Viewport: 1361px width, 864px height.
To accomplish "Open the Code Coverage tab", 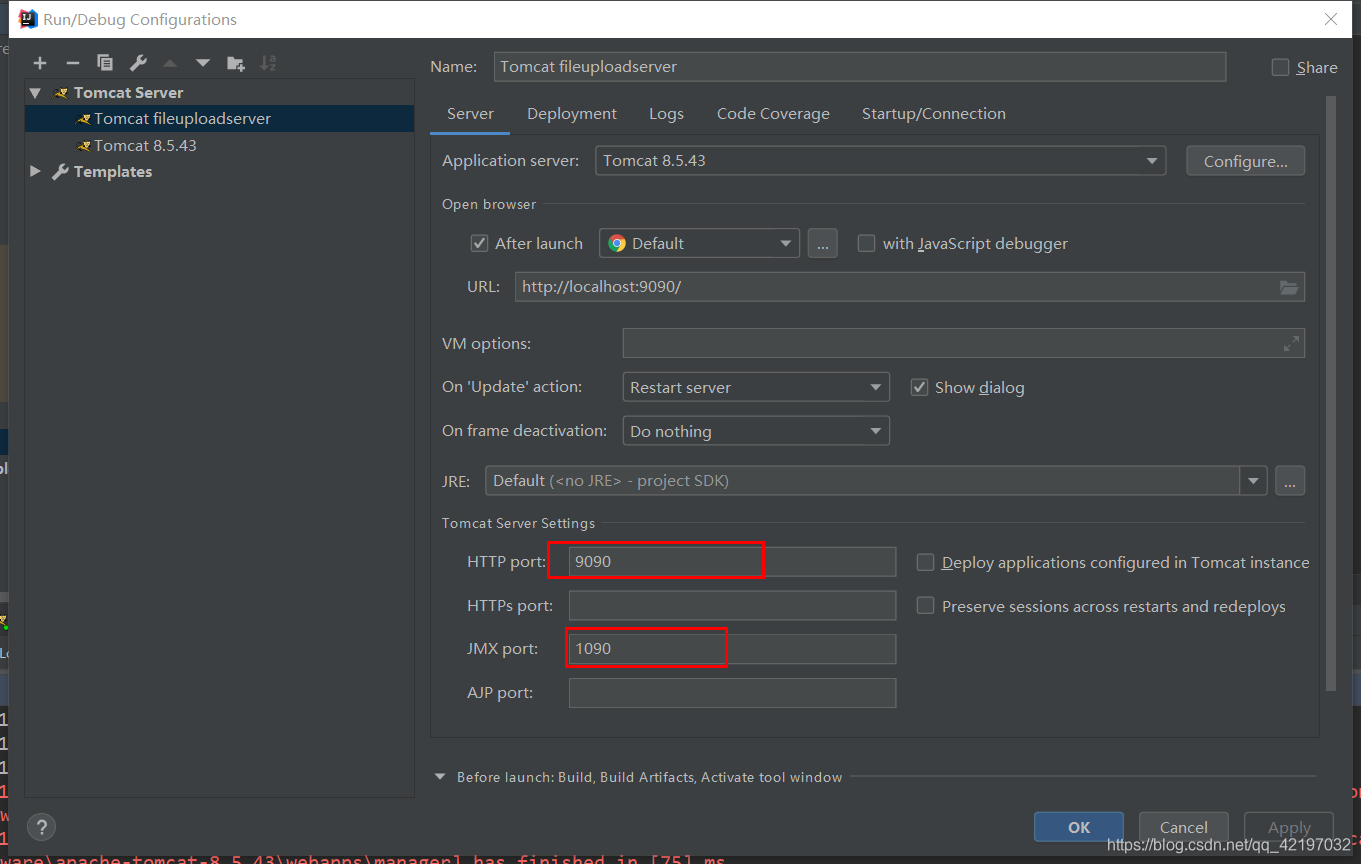I will point(773,113).
